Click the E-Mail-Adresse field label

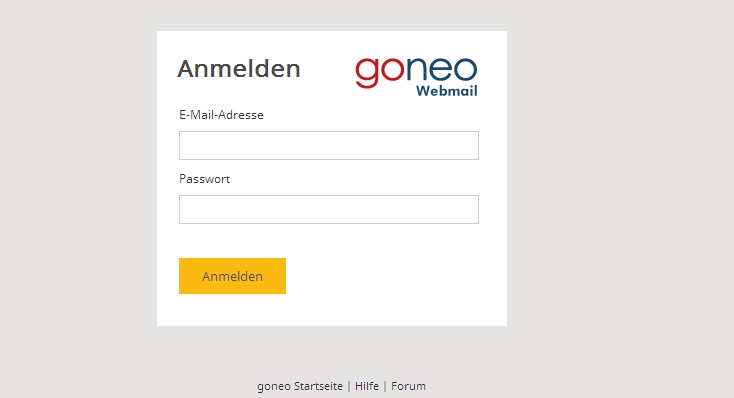click(x=221, y=115)
